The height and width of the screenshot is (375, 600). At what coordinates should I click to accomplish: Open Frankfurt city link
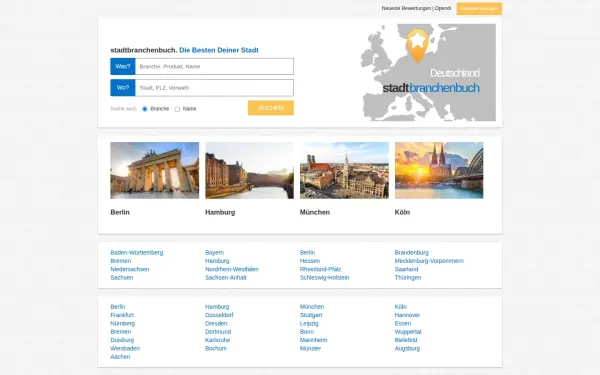(122, 315)
